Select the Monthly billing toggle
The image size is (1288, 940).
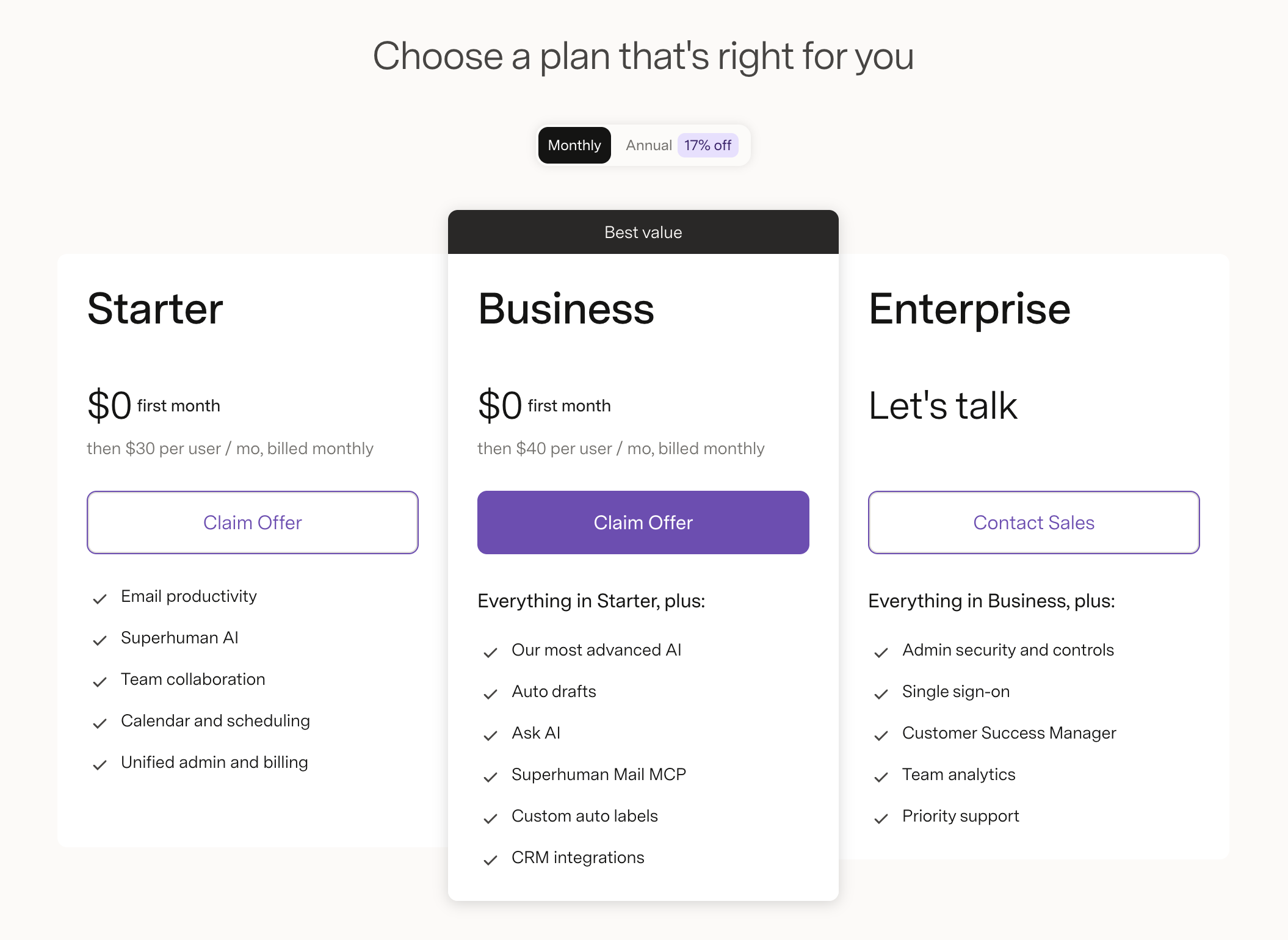pyautogui.click(x=574, y=145)
